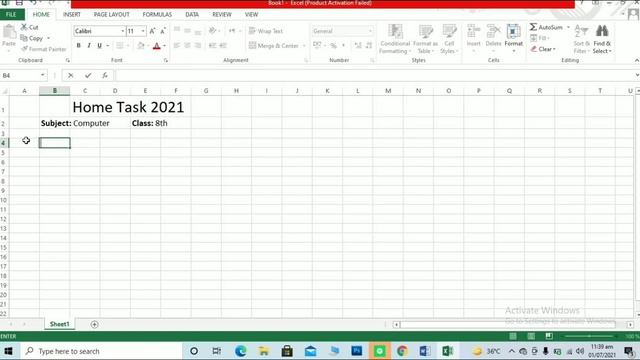Collapse the ribbon with the arrow

(x=636, y=60)
